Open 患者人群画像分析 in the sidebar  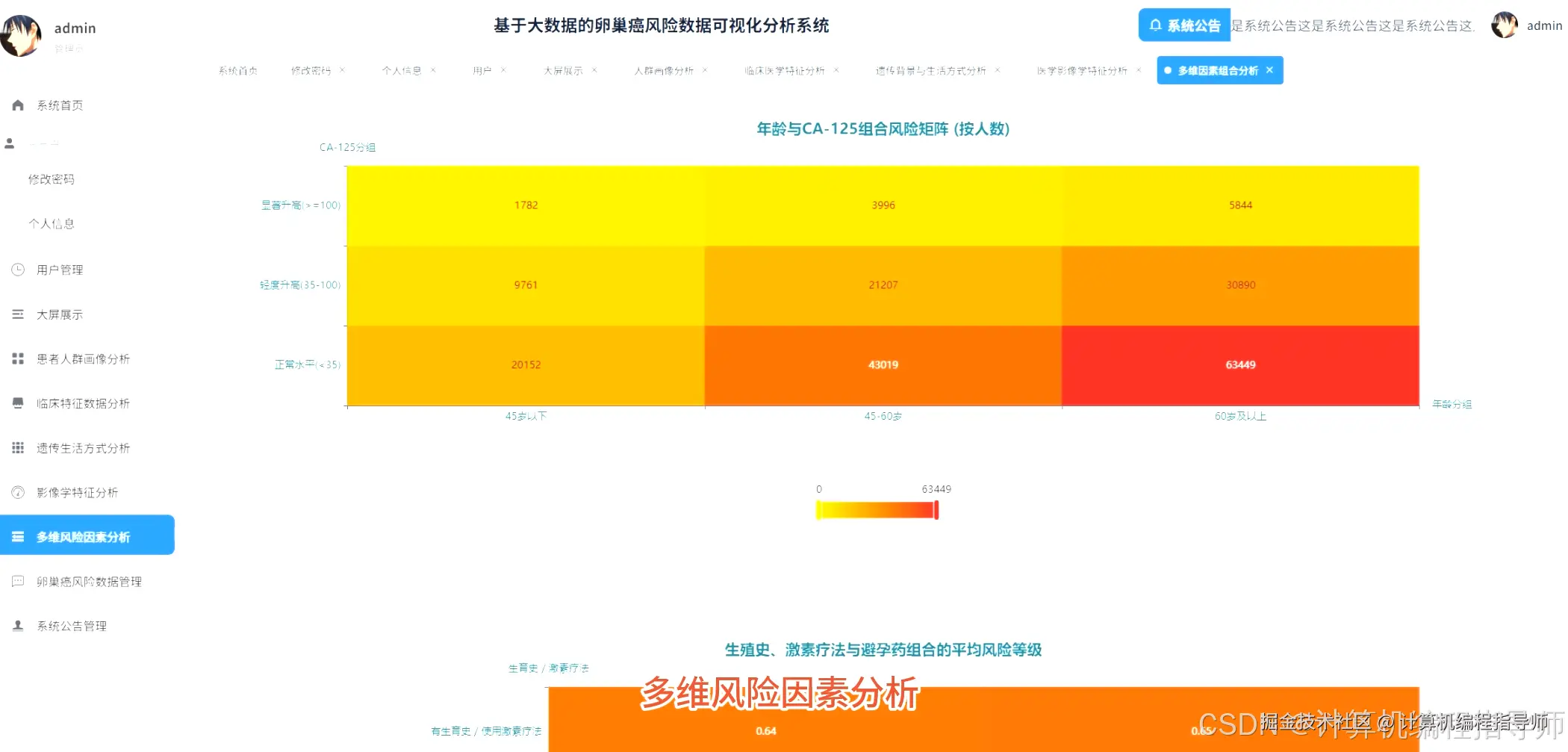[83, 358]
